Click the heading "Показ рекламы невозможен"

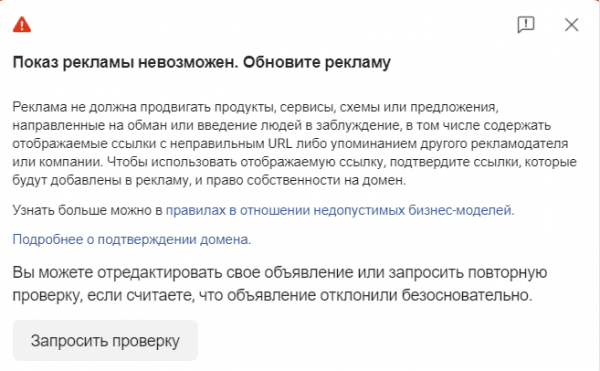pyautogui.click(x=125, y=62)
